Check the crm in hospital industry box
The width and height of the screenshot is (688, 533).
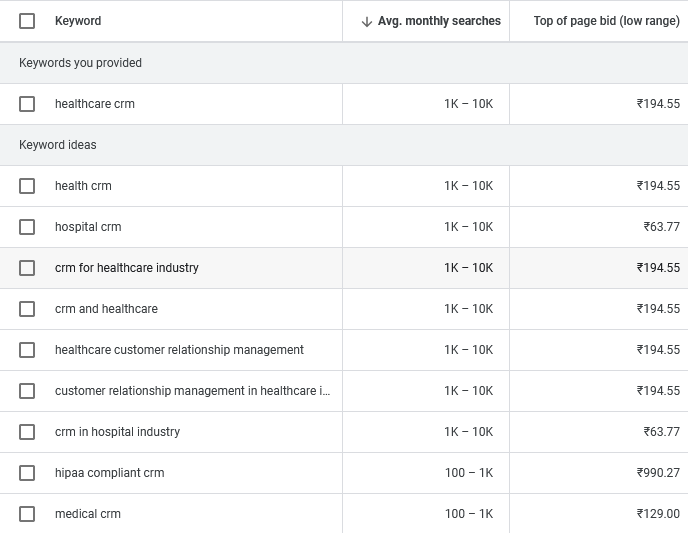(27, 432)
